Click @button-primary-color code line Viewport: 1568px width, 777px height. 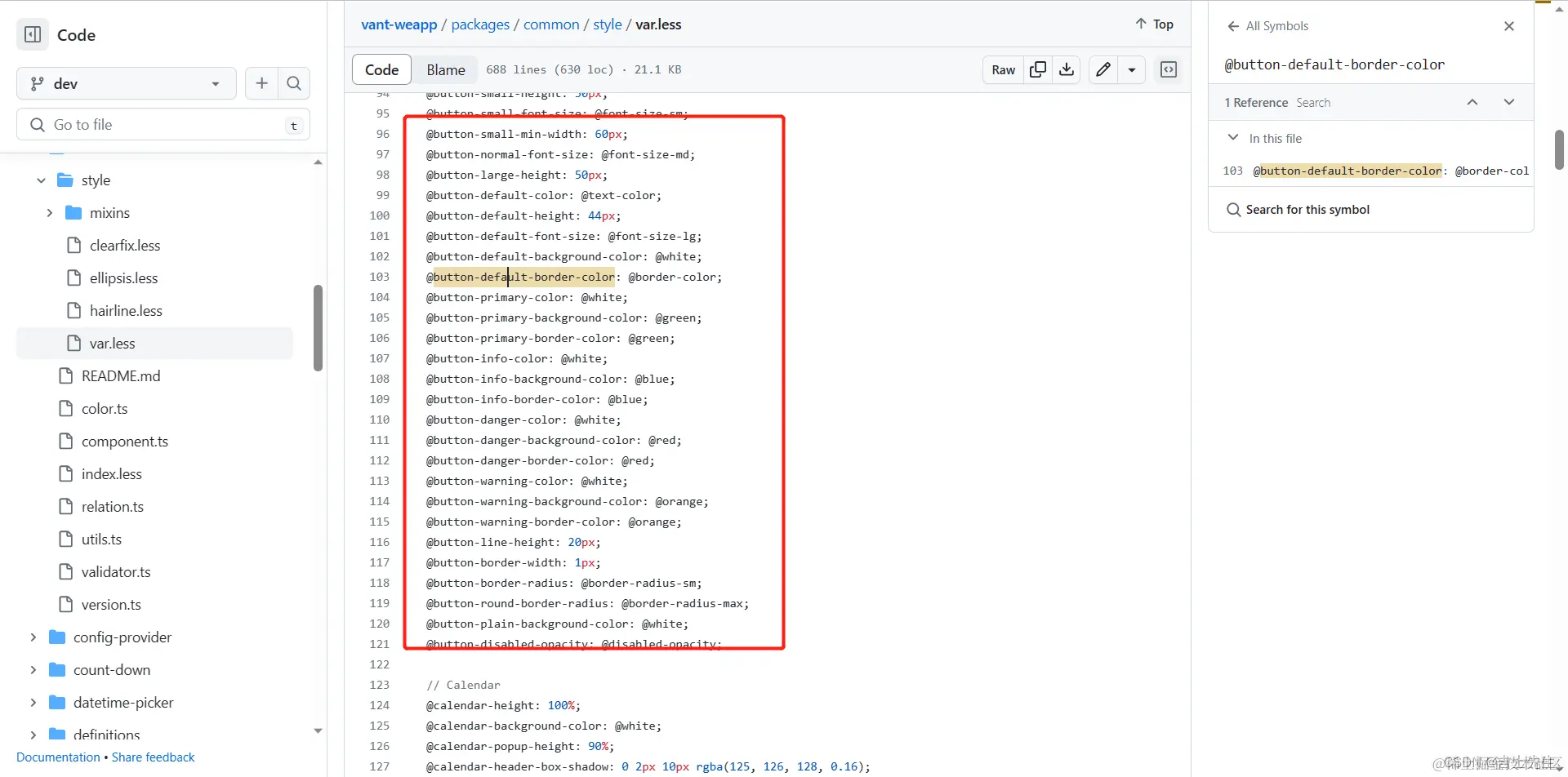[x=527, y=297]
